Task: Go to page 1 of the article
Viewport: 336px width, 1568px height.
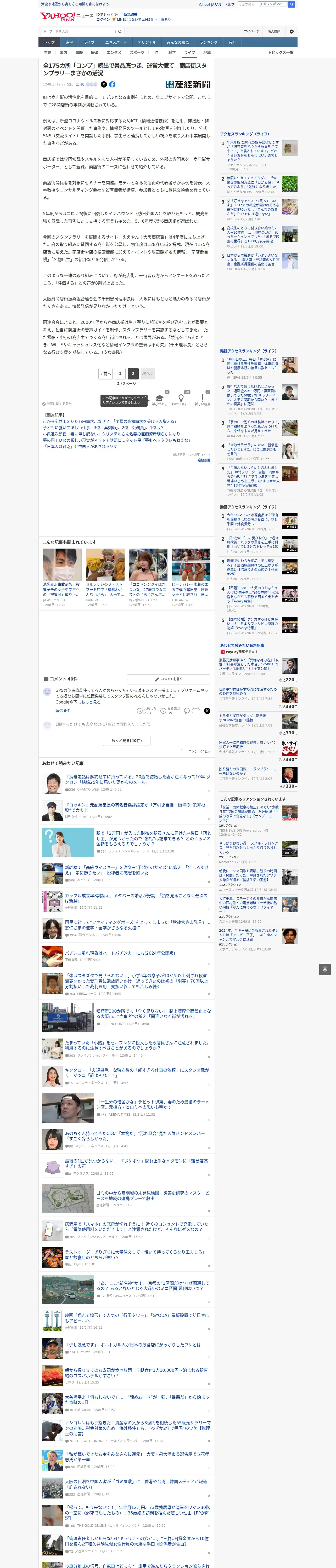Action: coord(120,373)
